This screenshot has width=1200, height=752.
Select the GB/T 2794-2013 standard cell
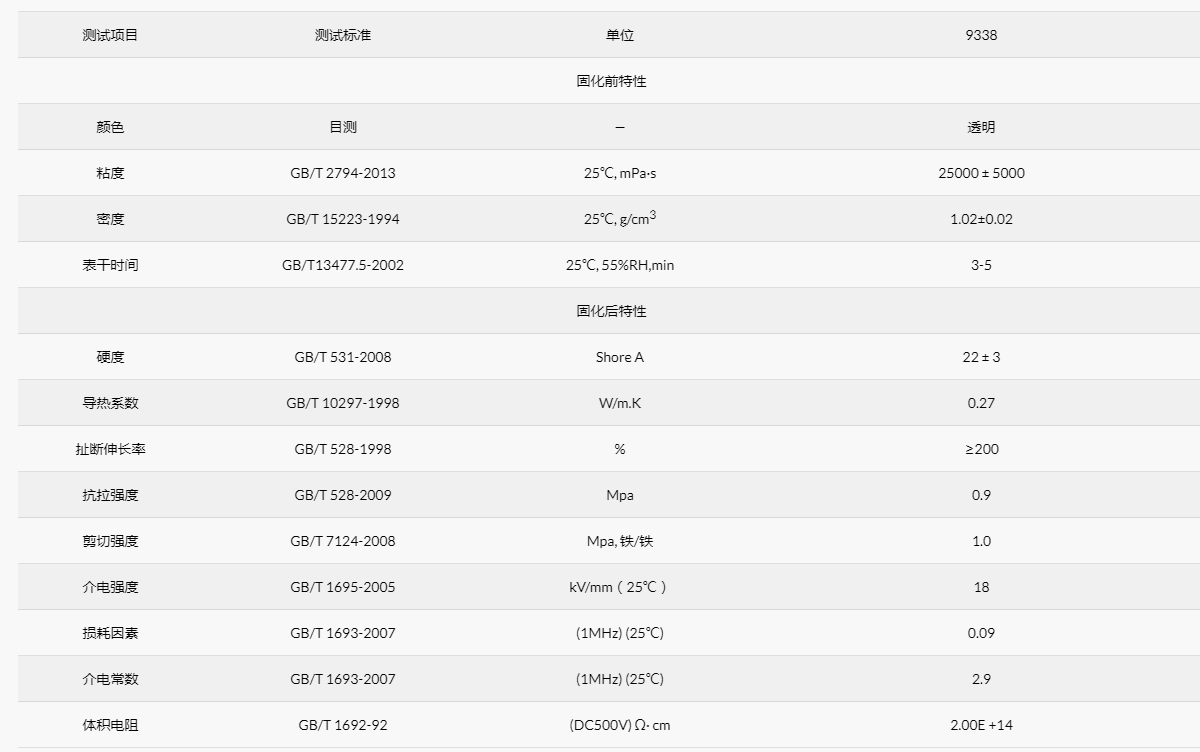[x=343, y=173]
